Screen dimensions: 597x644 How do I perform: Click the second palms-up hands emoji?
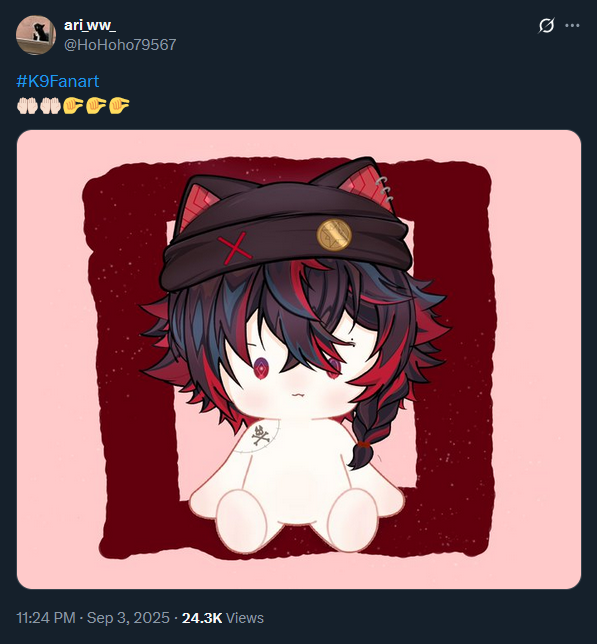click(51, 106)
